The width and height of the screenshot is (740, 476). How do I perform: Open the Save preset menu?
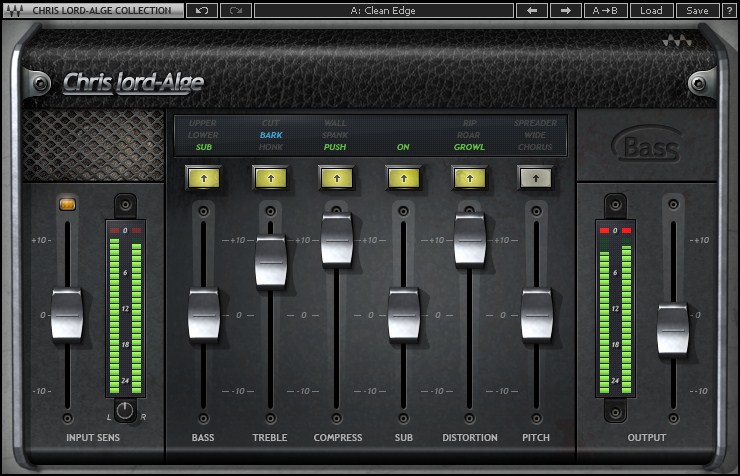click(697, 10)
